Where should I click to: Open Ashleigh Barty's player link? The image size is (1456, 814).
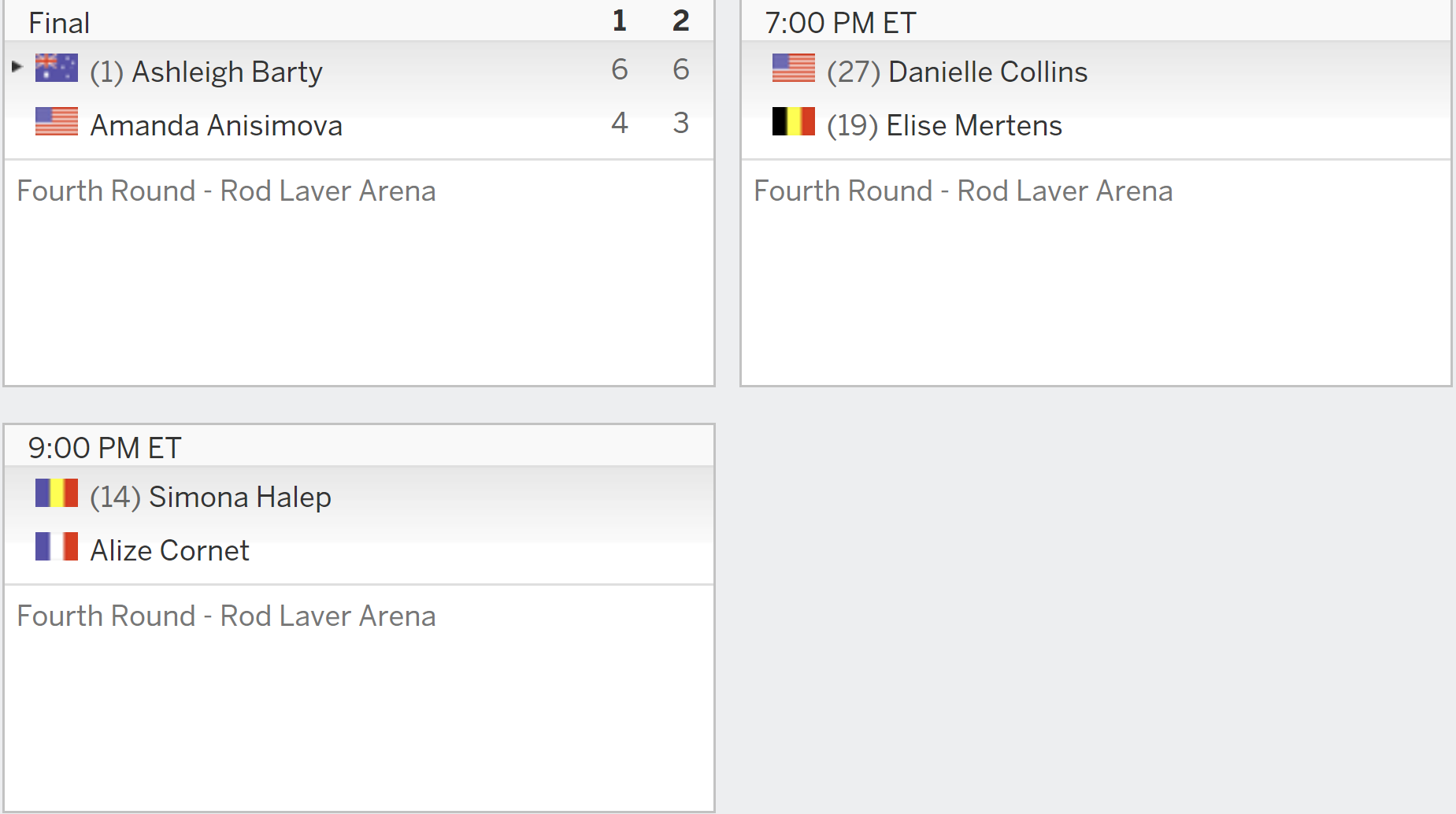(x=227, y=72)
